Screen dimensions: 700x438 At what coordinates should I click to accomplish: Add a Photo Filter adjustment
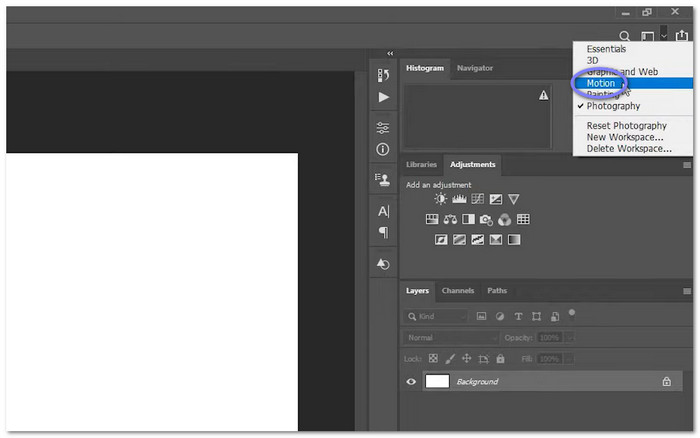(486, 220)
